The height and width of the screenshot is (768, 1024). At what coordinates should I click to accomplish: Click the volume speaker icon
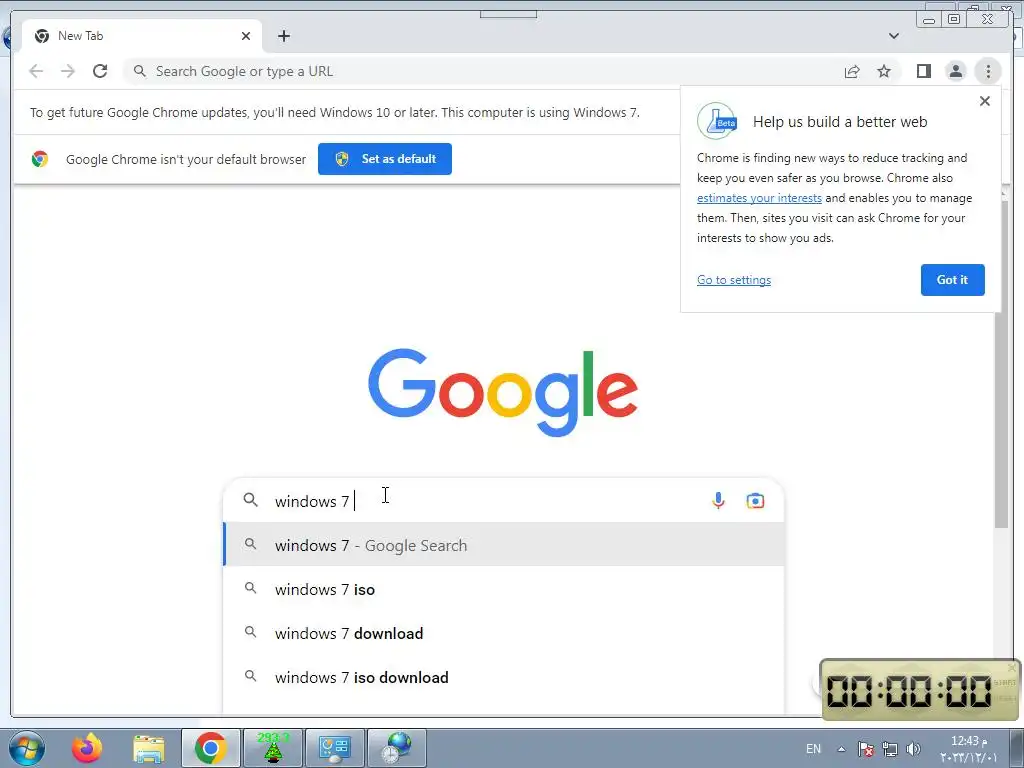tap(913, 749)
